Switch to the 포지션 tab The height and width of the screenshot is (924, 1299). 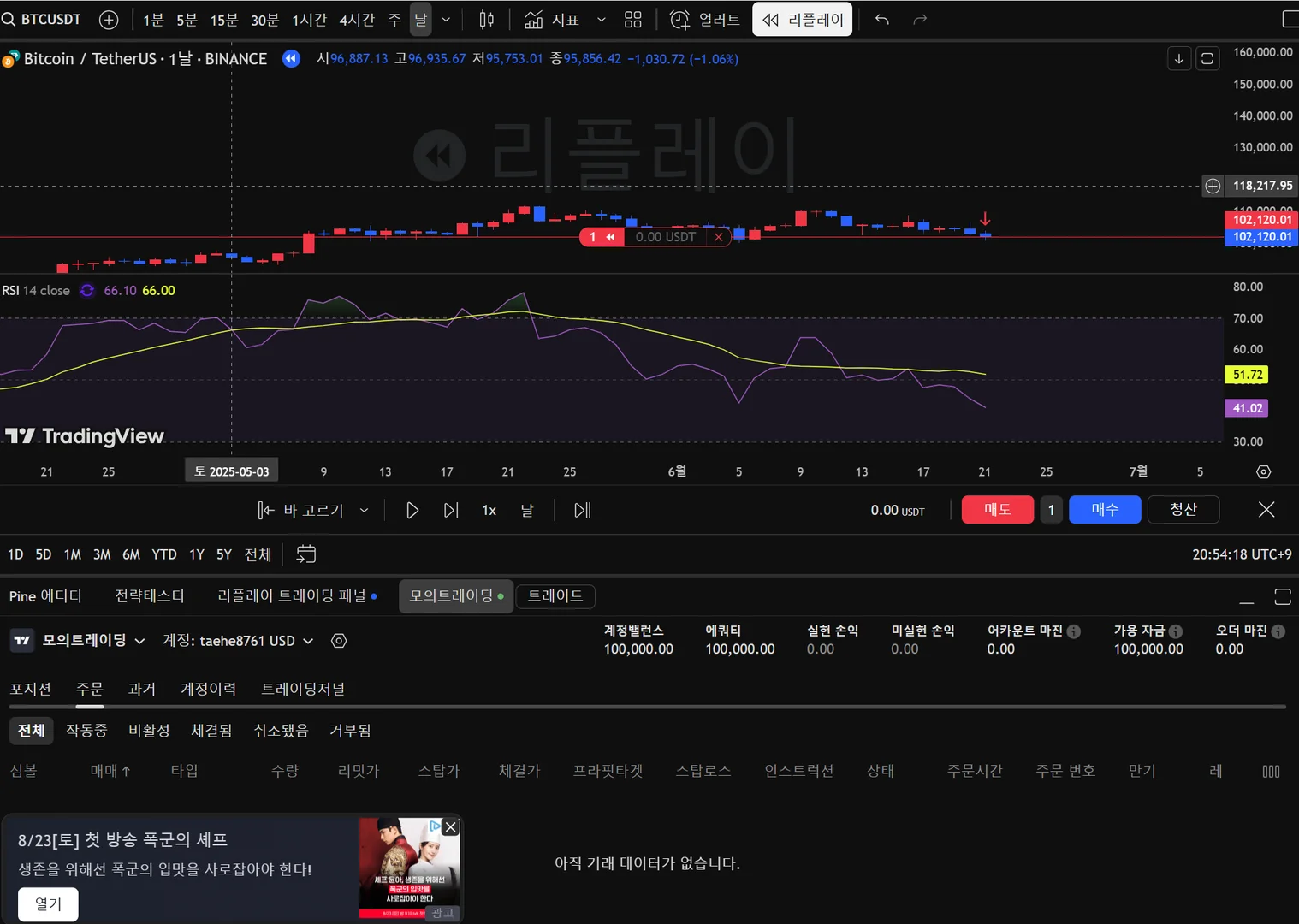[x=31, y=689]
